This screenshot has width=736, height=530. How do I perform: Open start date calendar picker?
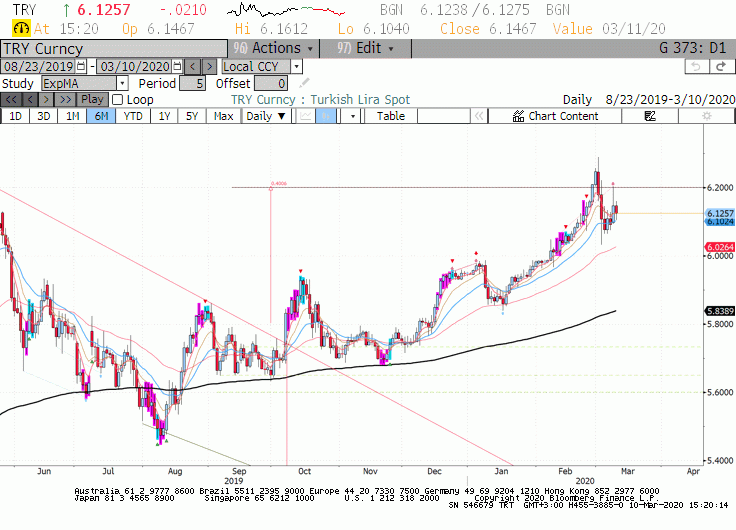[81, 66]
